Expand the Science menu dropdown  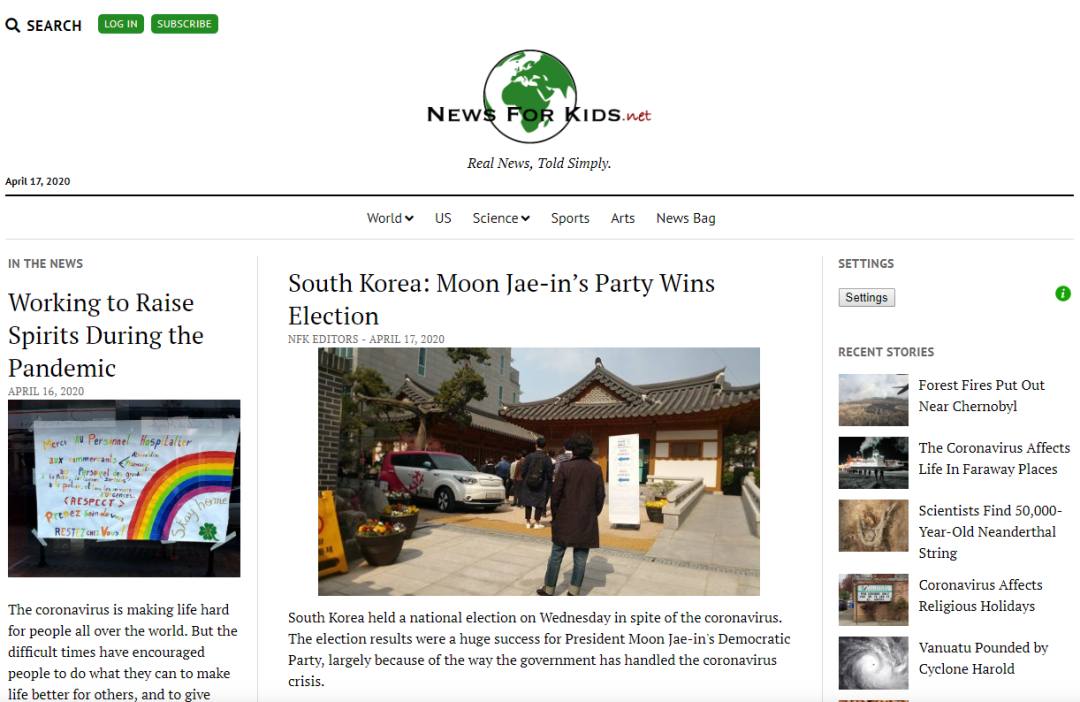[x=501, y=218]
